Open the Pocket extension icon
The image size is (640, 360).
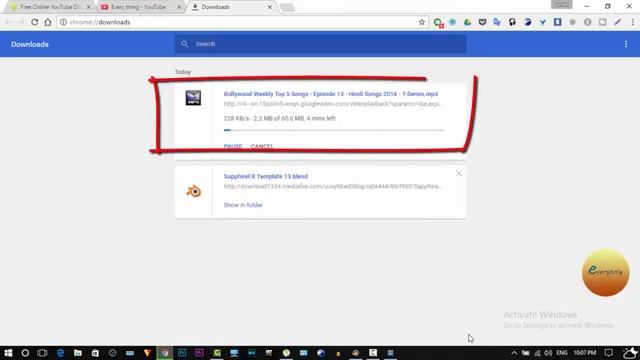482,22
